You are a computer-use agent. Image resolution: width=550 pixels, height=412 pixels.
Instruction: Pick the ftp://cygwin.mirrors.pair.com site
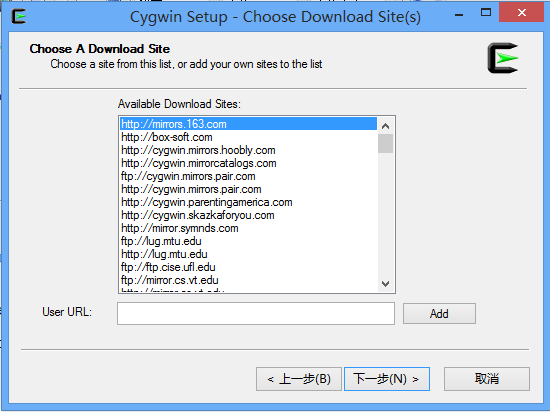click(248, 176)
